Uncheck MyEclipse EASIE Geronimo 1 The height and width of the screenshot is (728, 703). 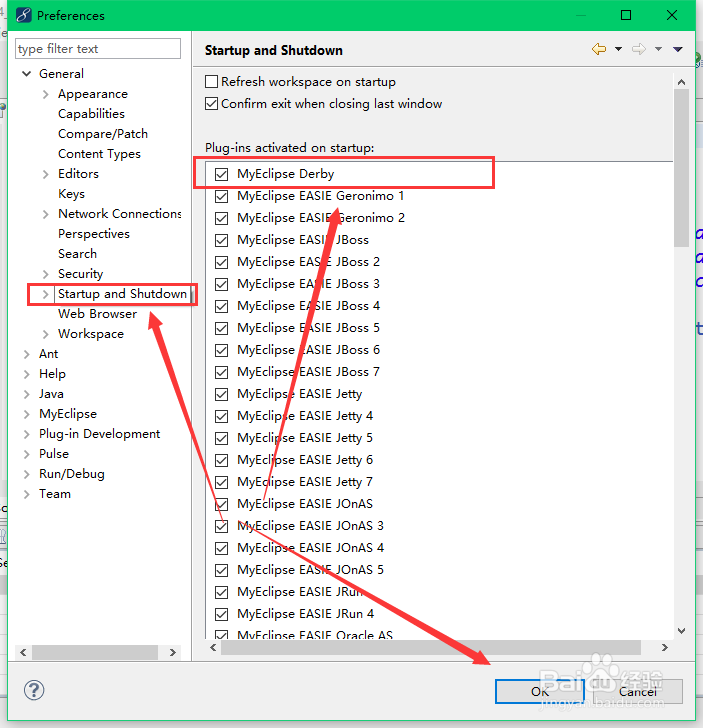pyautogui.click(x=221, y=196)
